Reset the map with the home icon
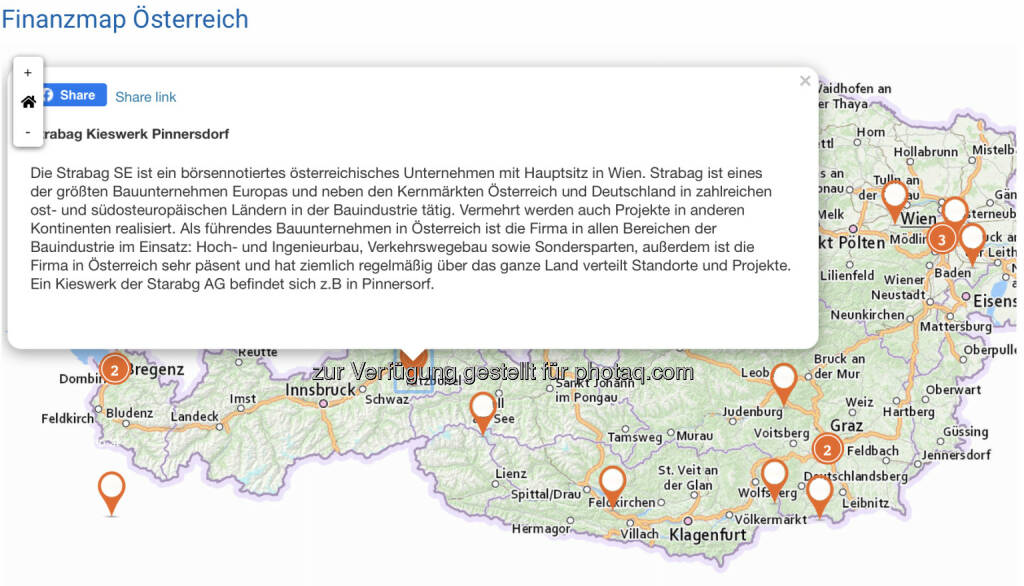This screenshot has width=1024, height=586. click(x=28, y=102)
